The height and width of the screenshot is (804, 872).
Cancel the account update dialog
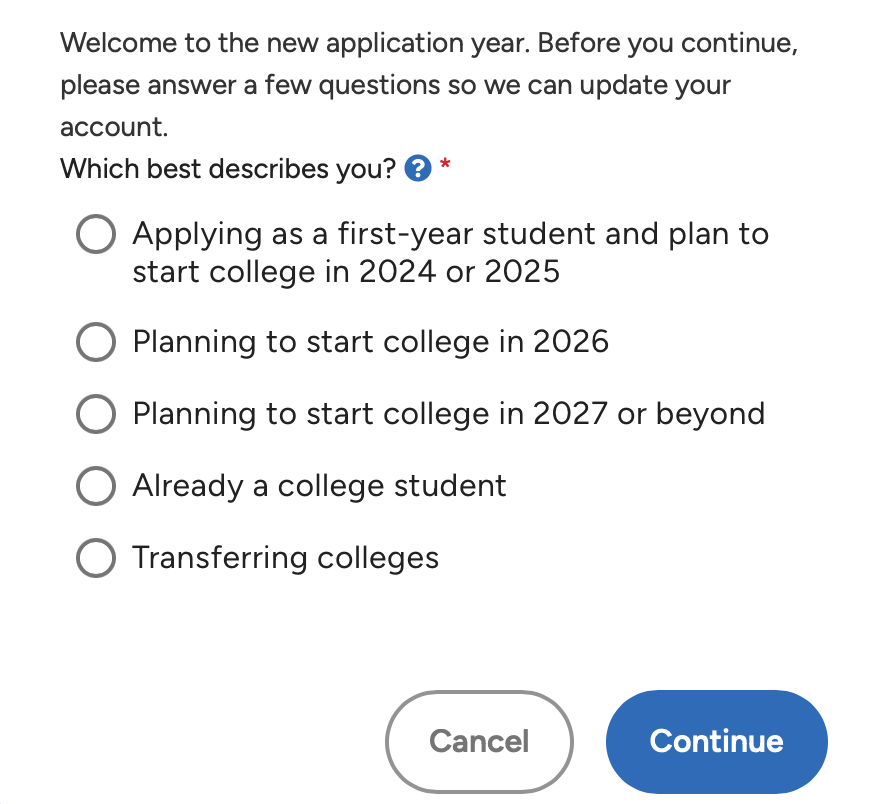[479, 742]
